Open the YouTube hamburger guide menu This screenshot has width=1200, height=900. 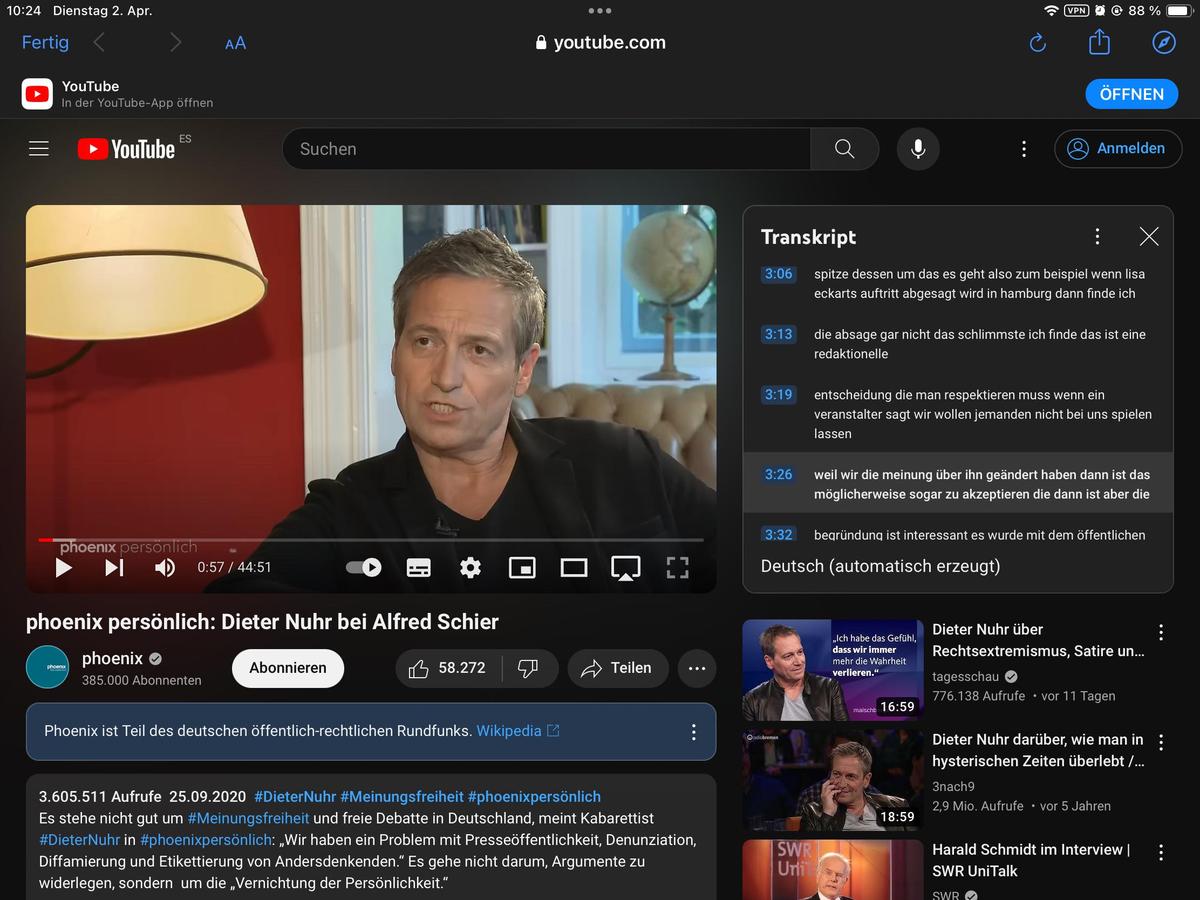click(x=39, y=149)
